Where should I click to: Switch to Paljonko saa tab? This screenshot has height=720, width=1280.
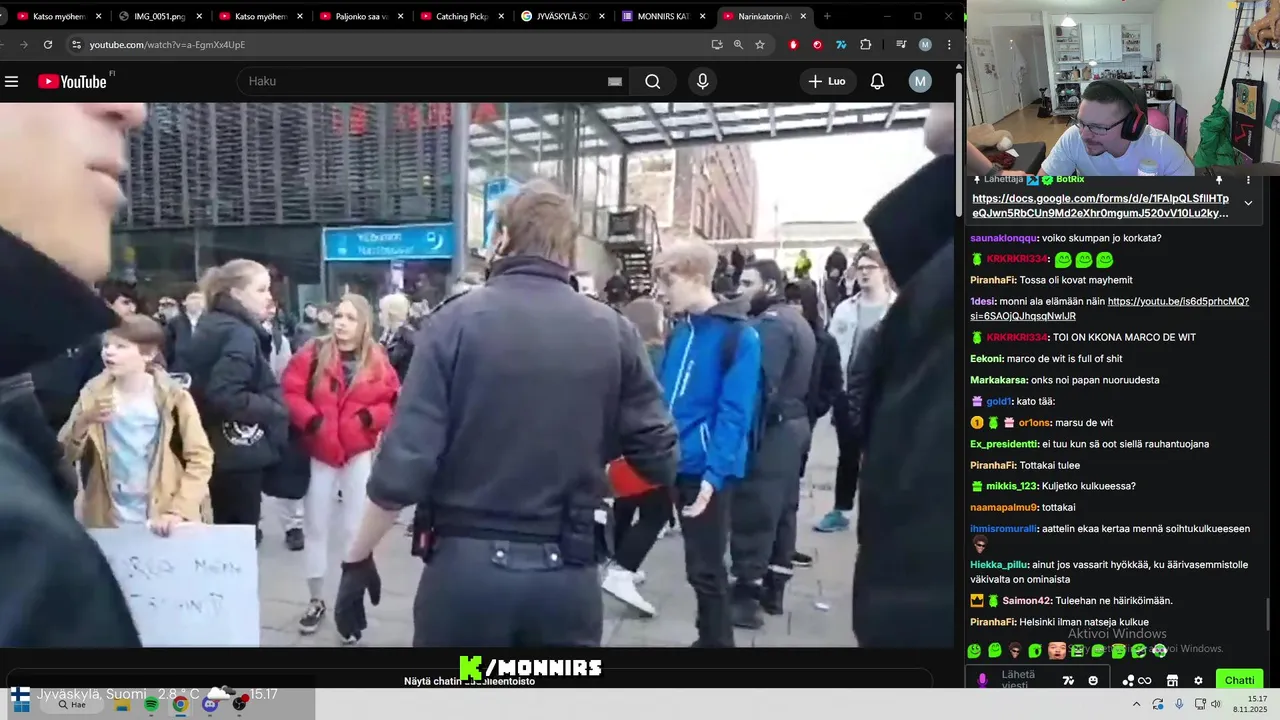(361, 16)
